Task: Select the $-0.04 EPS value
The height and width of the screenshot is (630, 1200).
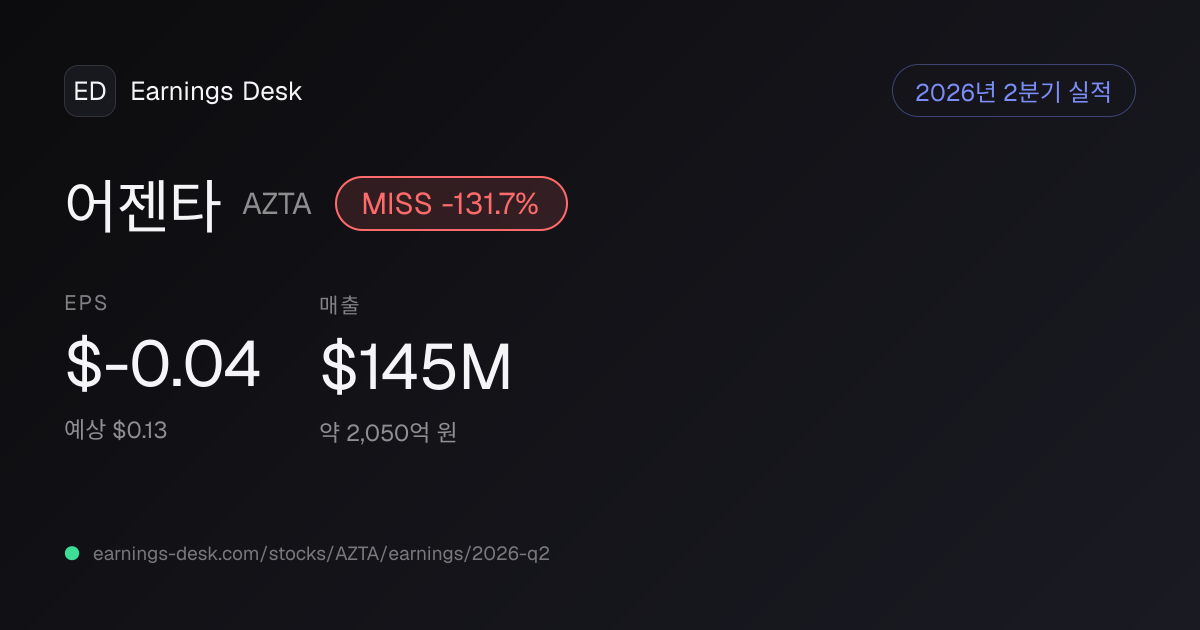Action: (x=163, y=365)
